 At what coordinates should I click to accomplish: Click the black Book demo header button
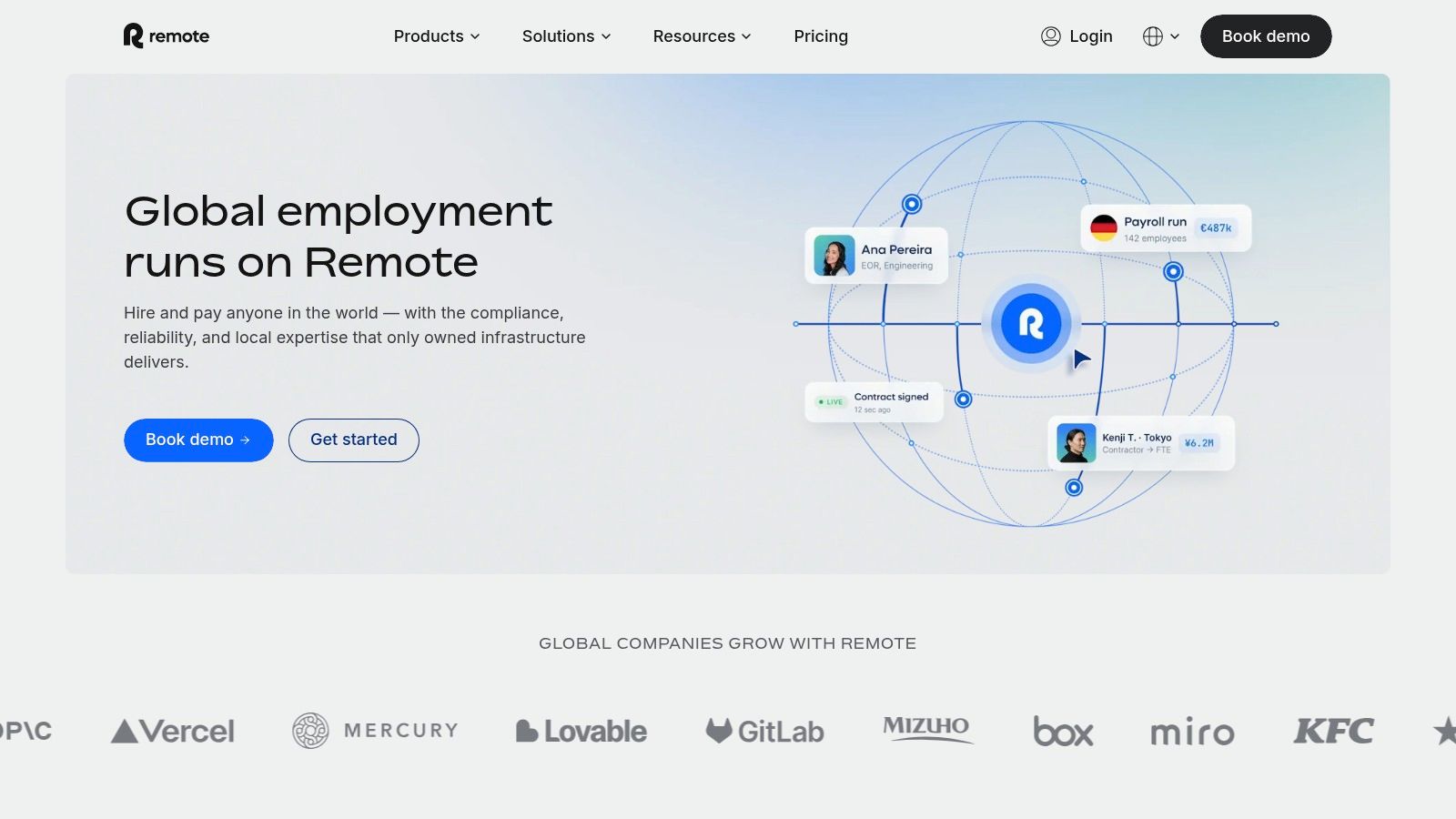tap(1266, 36)
